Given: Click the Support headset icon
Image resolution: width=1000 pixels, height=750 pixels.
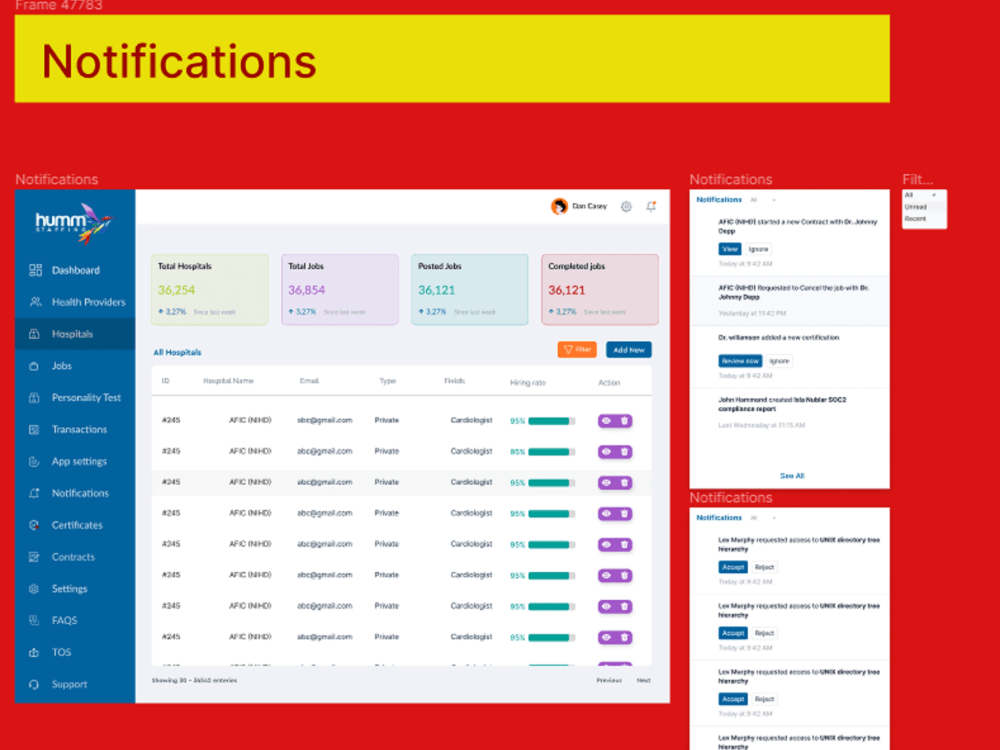Looking at the screenshot, I should (34, 684).
